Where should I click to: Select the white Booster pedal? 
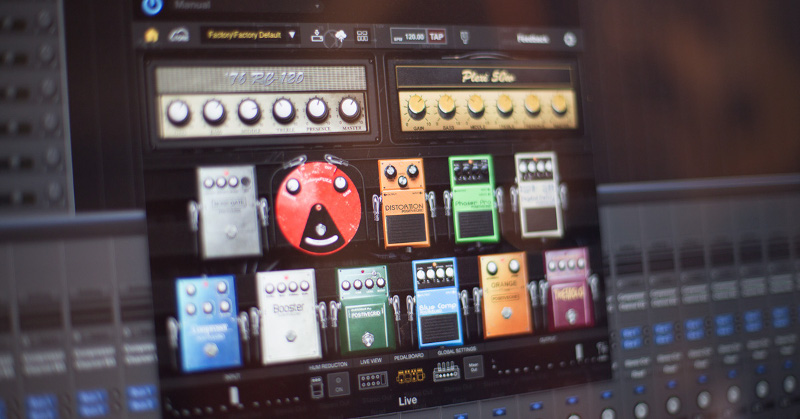point(288,316)
